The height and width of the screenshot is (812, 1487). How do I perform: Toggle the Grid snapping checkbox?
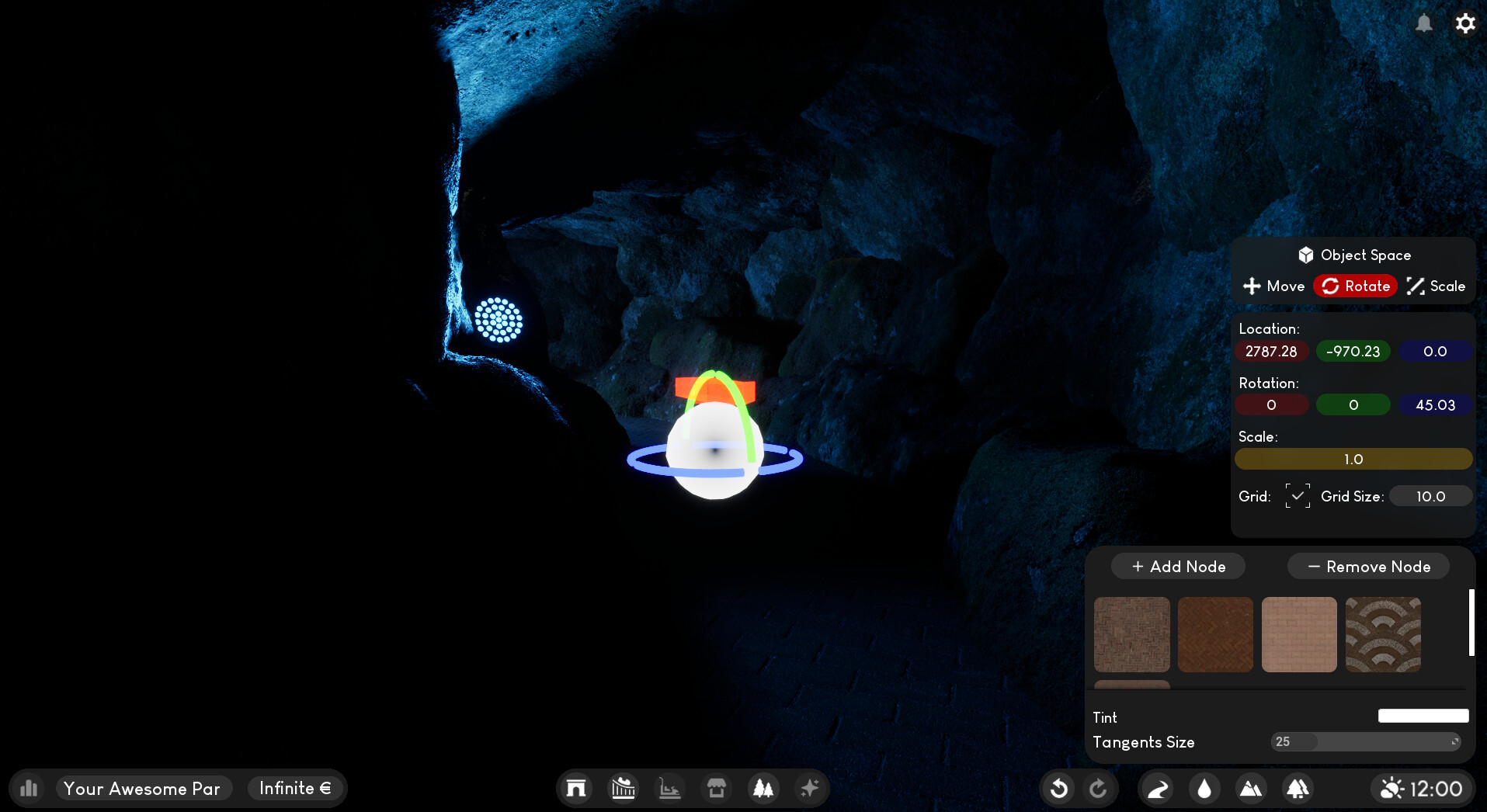(x=1296, y=495)
